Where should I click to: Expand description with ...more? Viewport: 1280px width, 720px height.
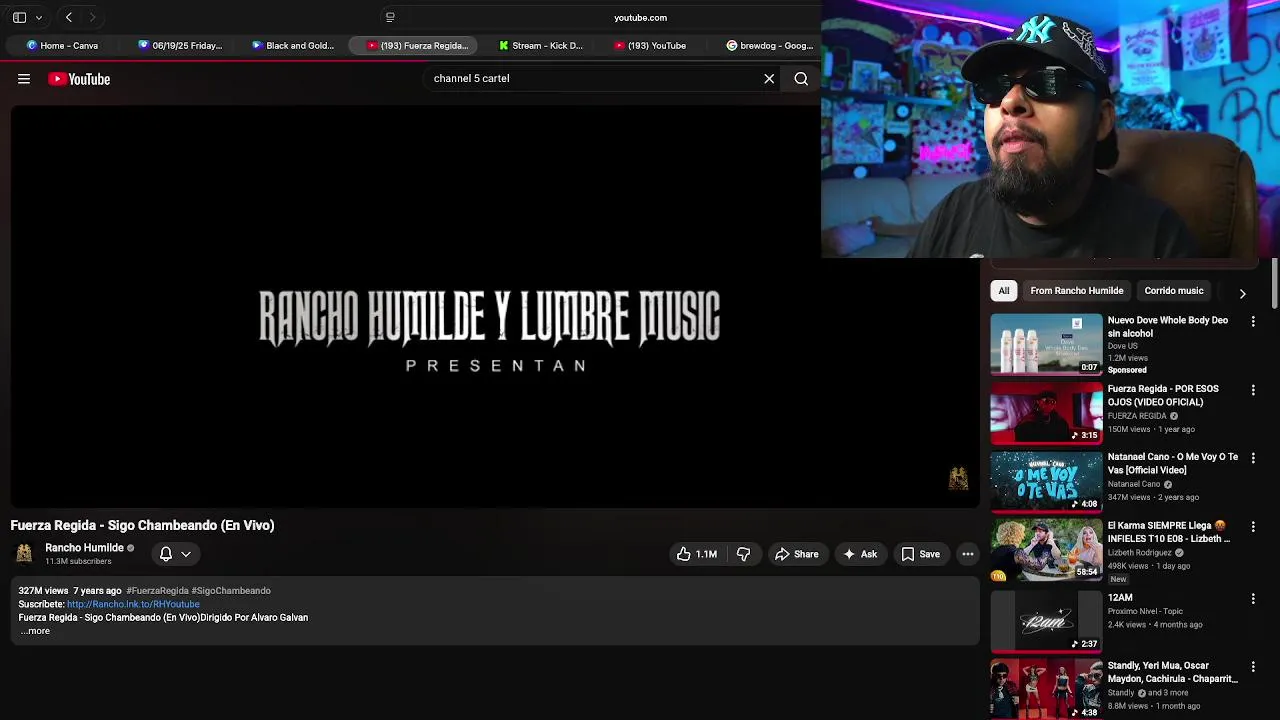35,631
